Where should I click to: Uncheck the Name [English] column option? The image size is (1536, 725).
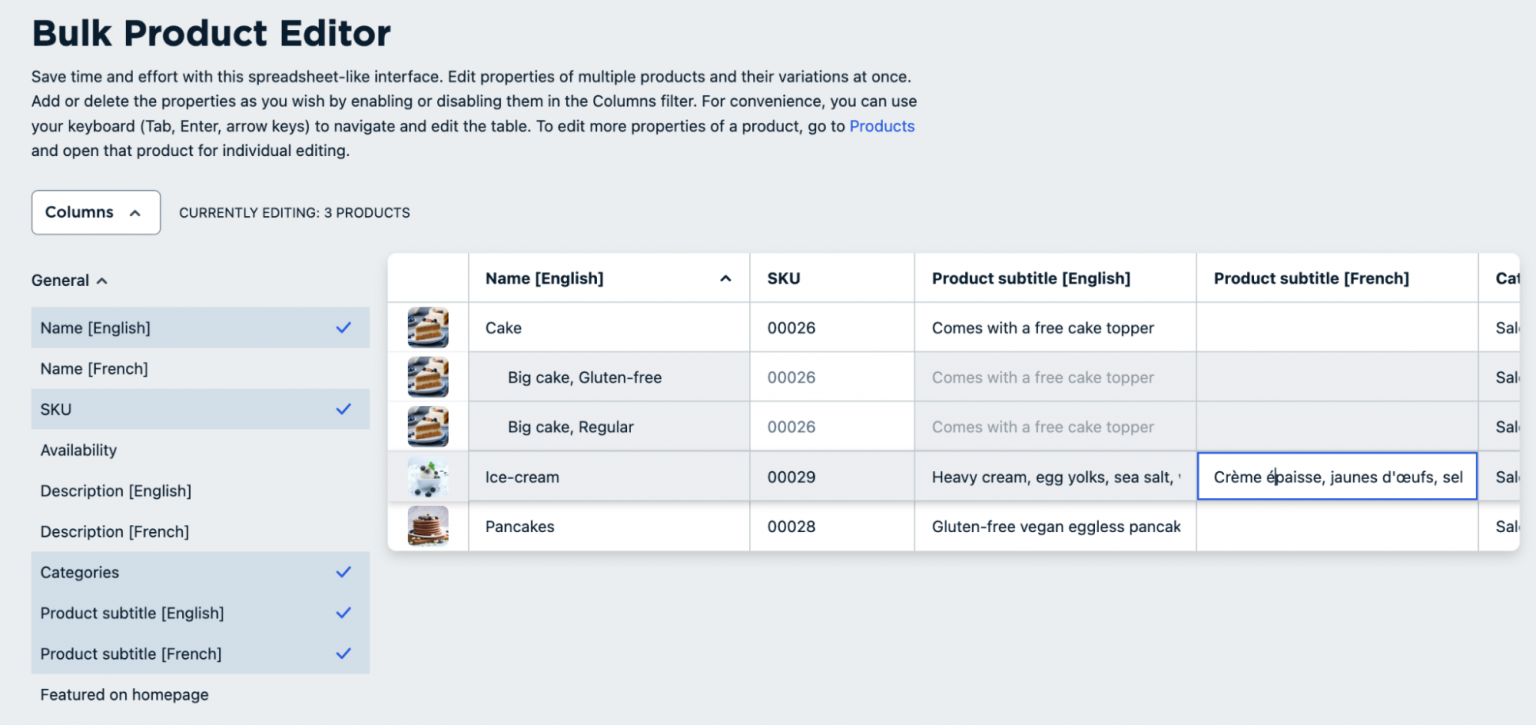point(343,328)
